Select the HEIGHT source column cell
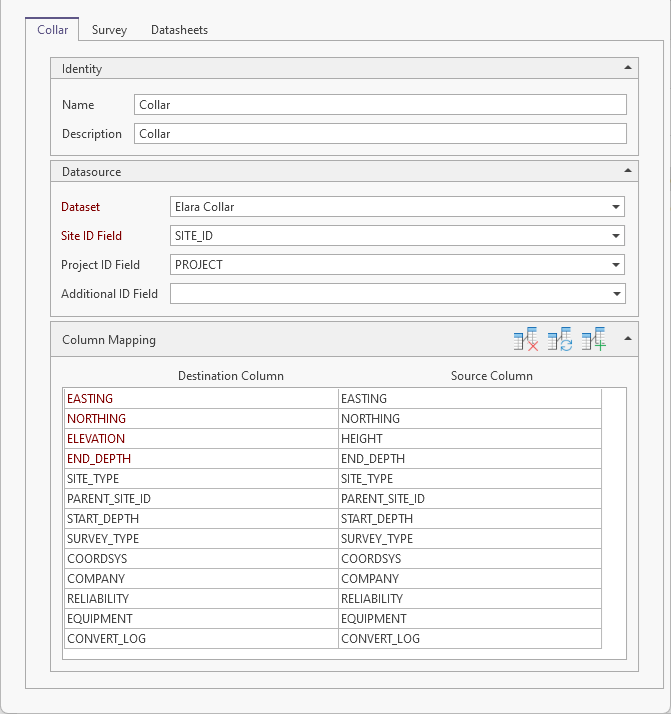The image size is (671, 714). [469, 439]
